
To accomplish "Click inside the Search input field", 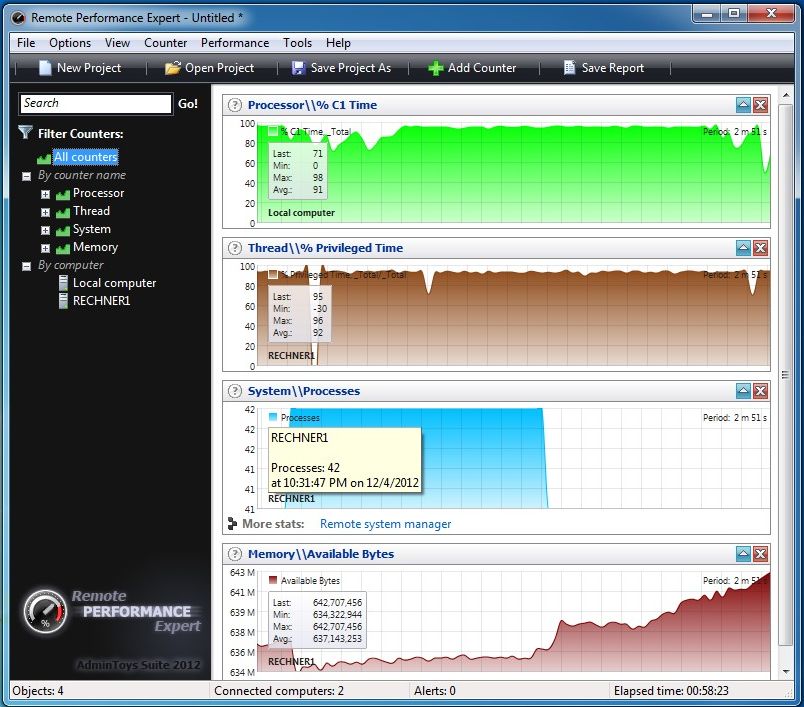I will click(96, 104).
